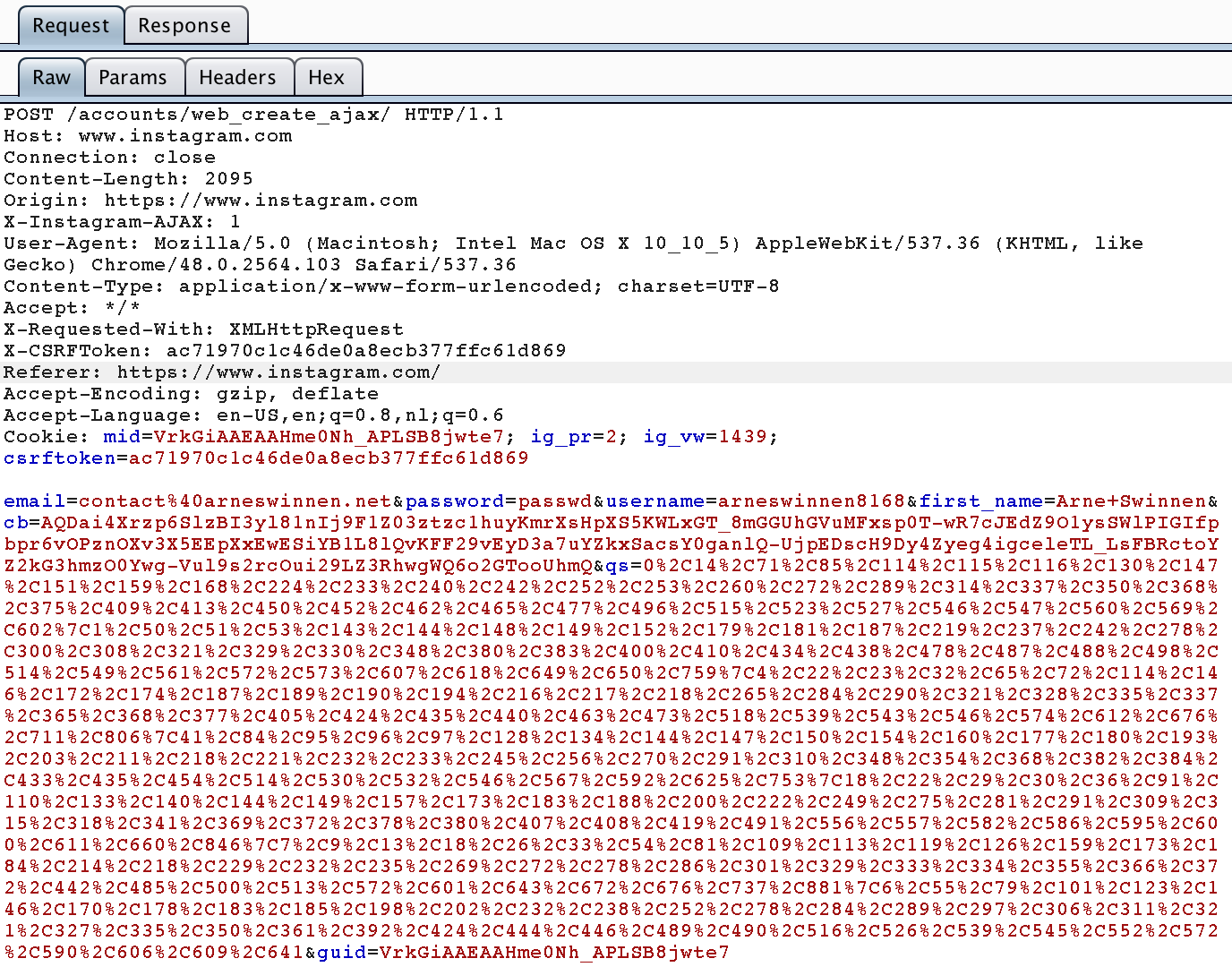Click the ig_vw=1439 cookie parameter
This screenshot has width=1232, height=967.
pos(706,437)
